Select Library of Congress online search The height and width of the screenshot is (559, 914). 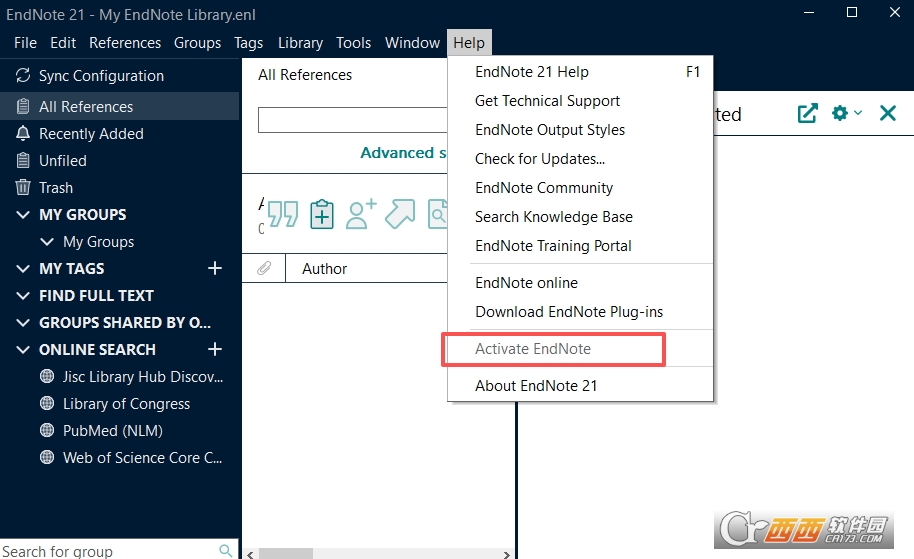click(x=126, y=403)
